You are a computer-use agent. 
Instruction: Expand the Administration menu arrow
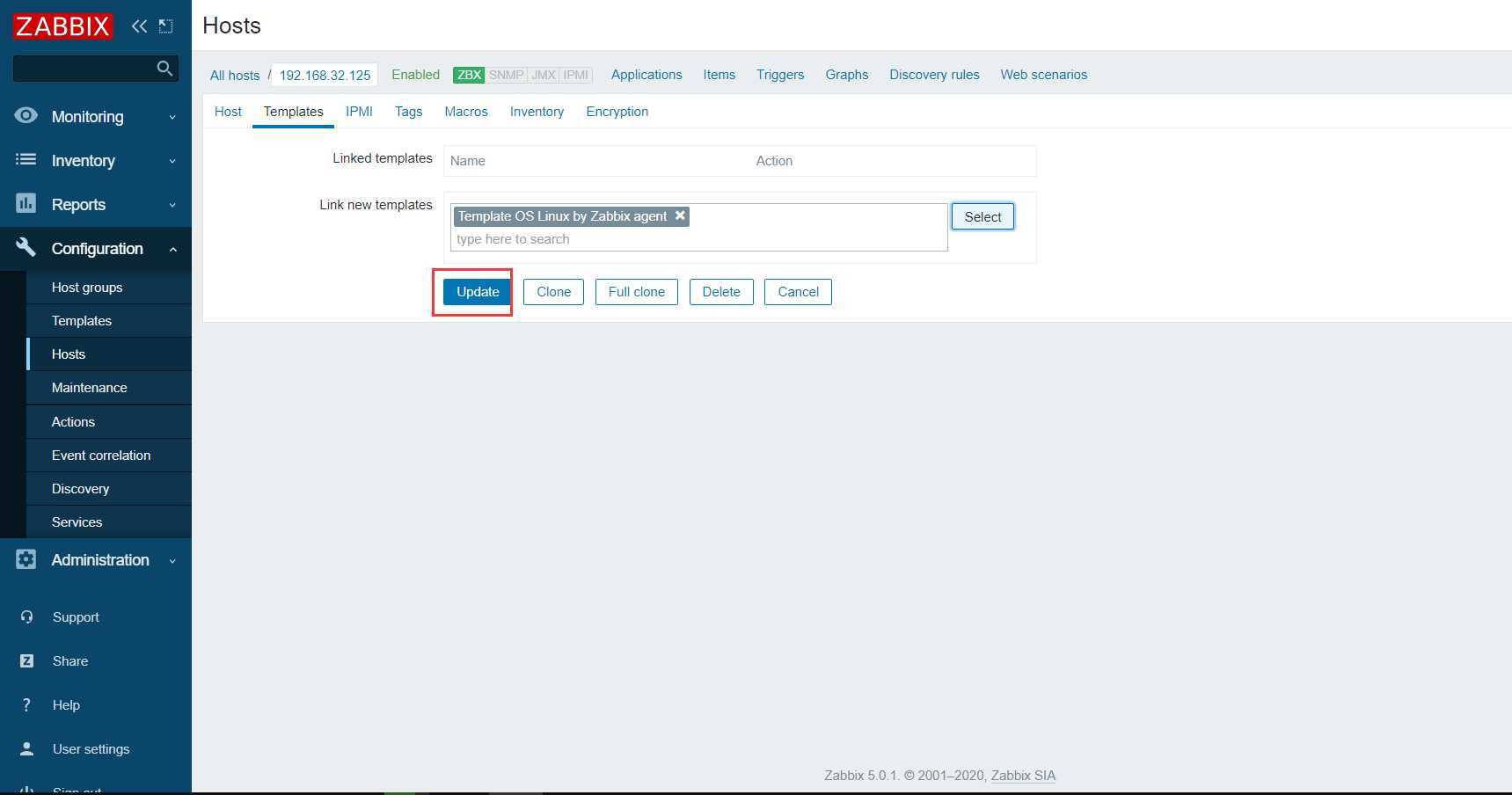(x=172, y=560)
